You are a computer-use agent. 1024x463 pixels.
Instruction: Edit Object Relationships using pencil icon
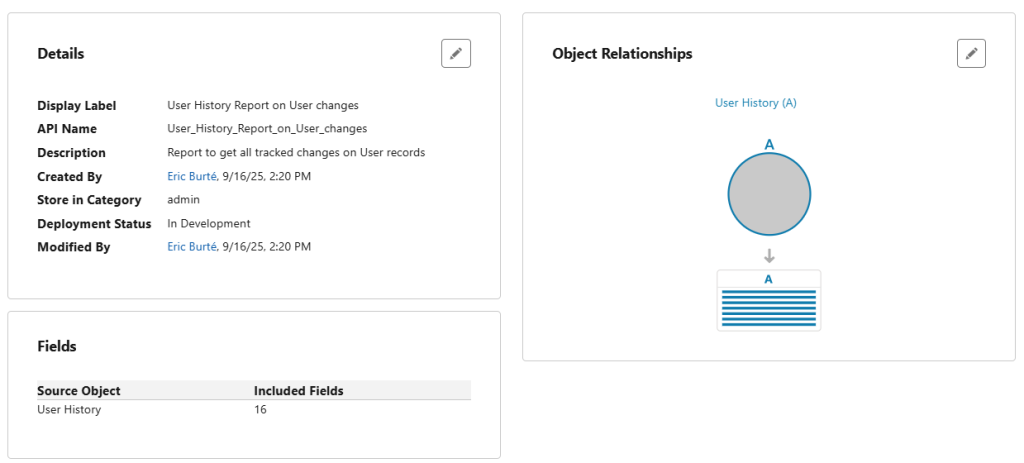971,54
